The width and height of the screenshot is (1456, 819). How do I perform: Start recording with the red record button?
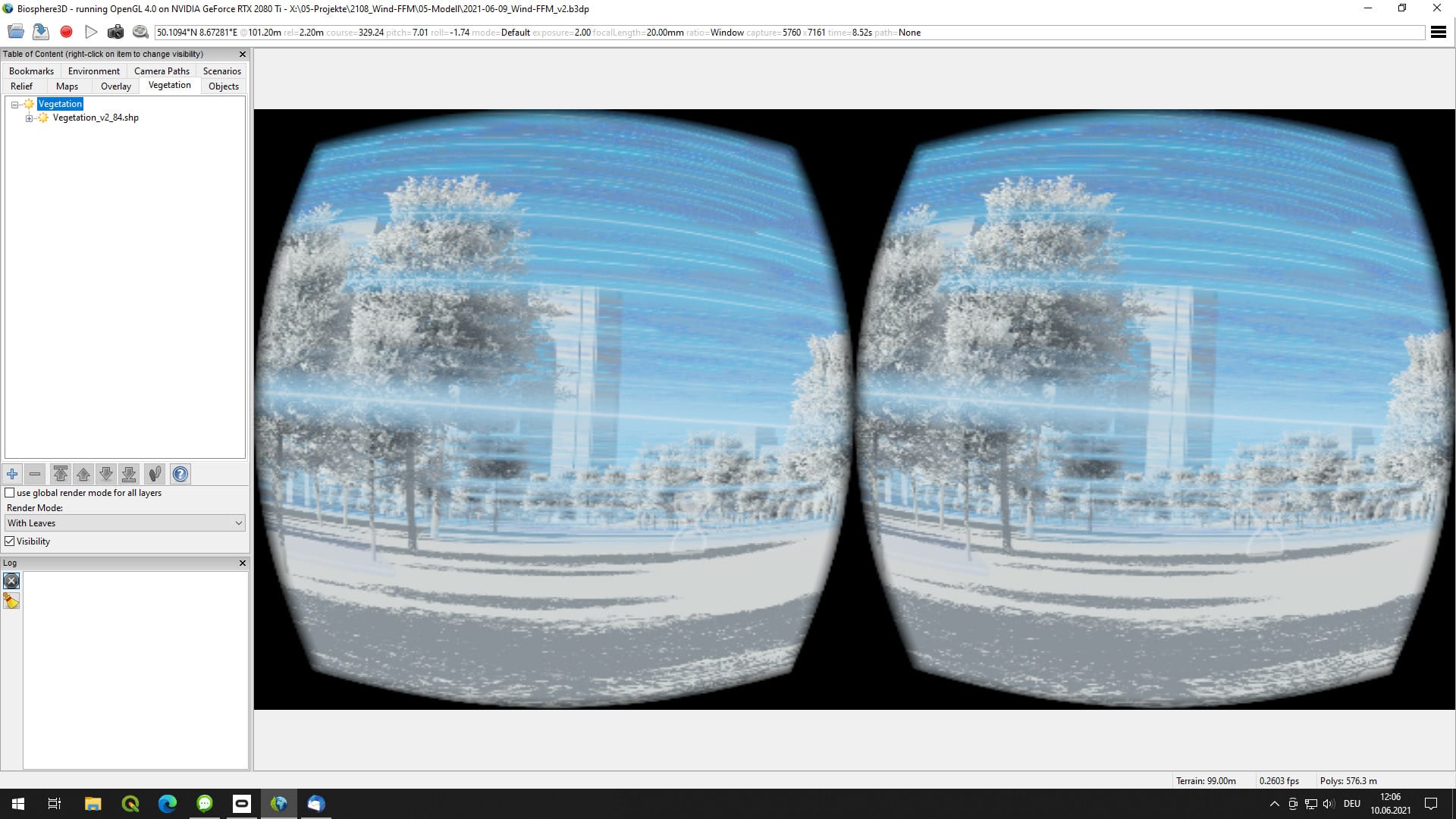66,32
